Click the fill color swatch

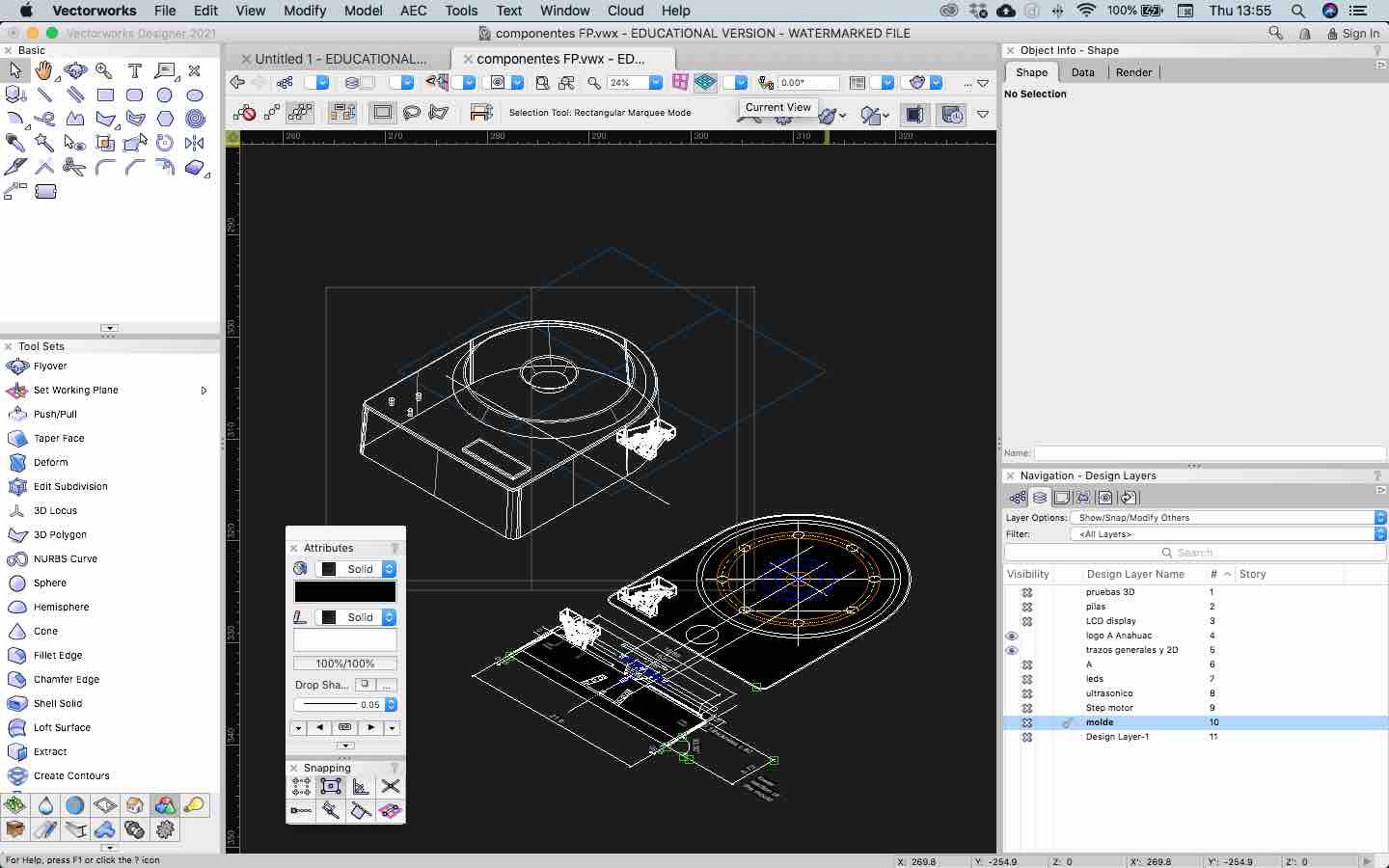[345, 592]
